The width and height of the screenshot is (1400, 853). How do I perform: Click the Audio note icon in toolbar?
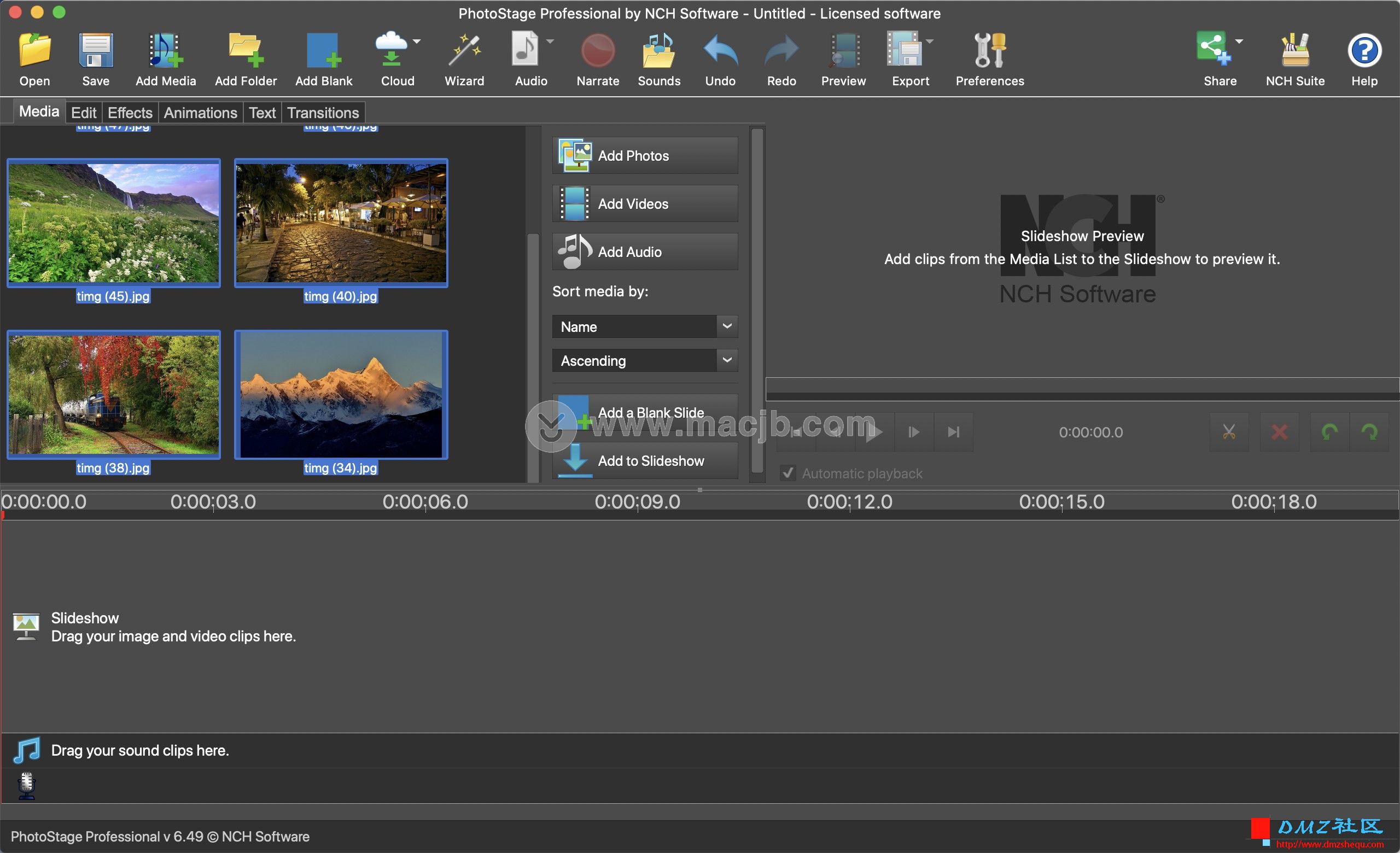525,50
